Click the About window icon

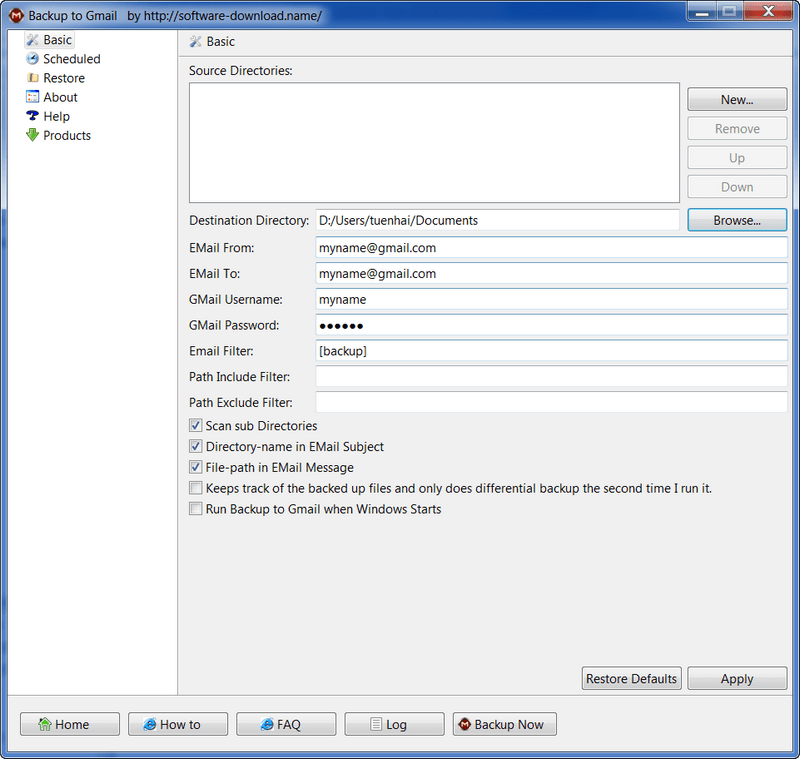tap(33, 97)
